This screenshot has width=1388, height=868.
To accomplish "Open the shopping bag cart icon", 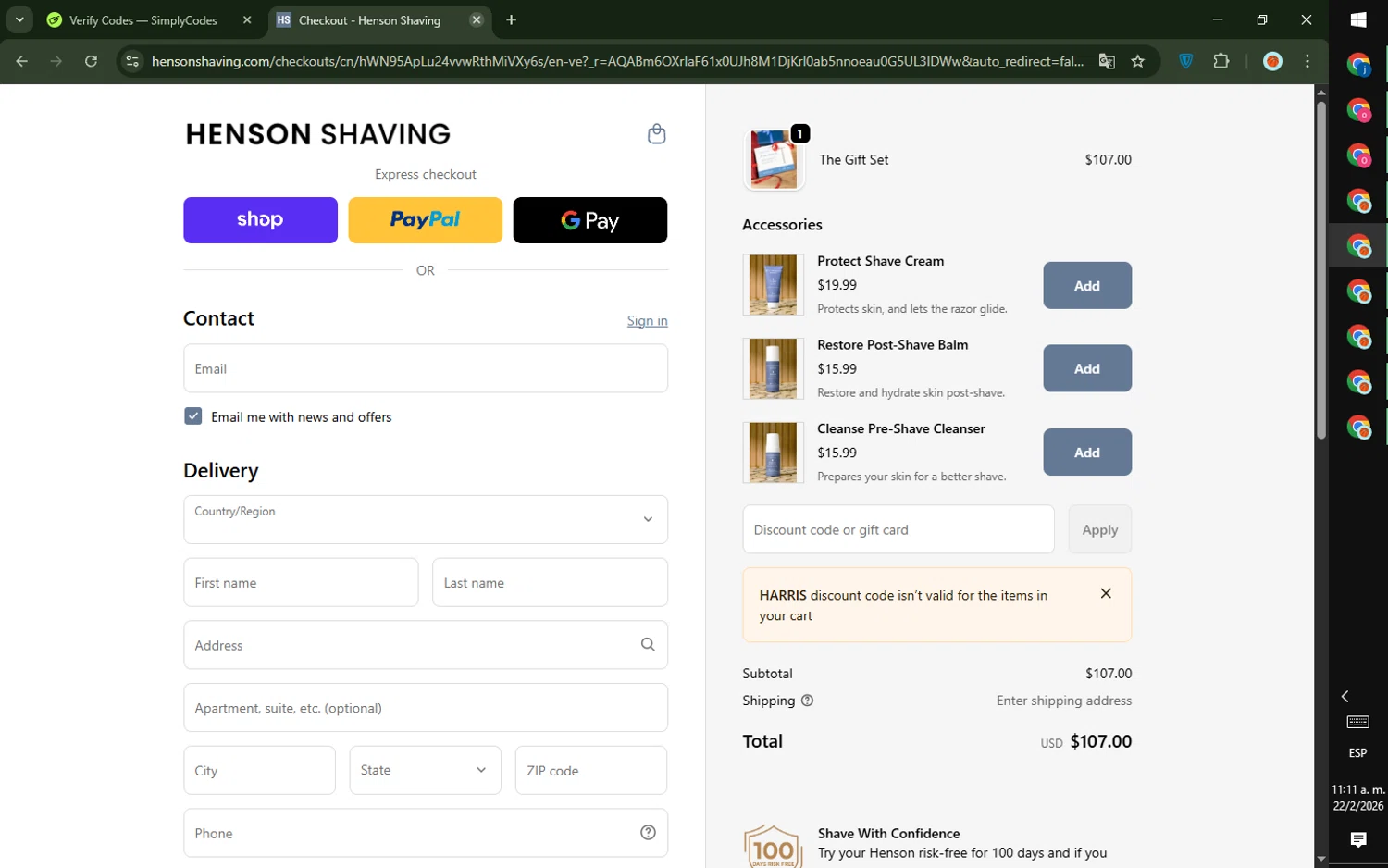I will pyautogui.click(x=656, y=134).
